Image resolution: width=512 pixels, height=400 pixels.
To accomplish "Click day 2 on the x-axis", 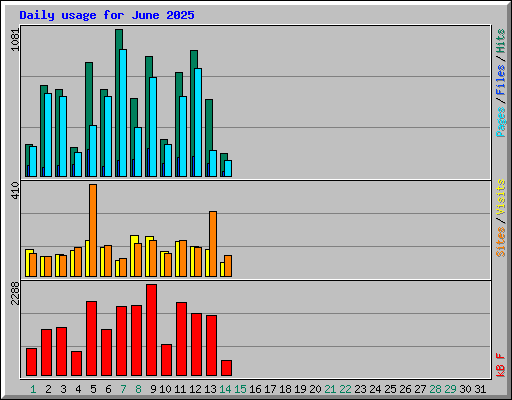I will [48, 389].
